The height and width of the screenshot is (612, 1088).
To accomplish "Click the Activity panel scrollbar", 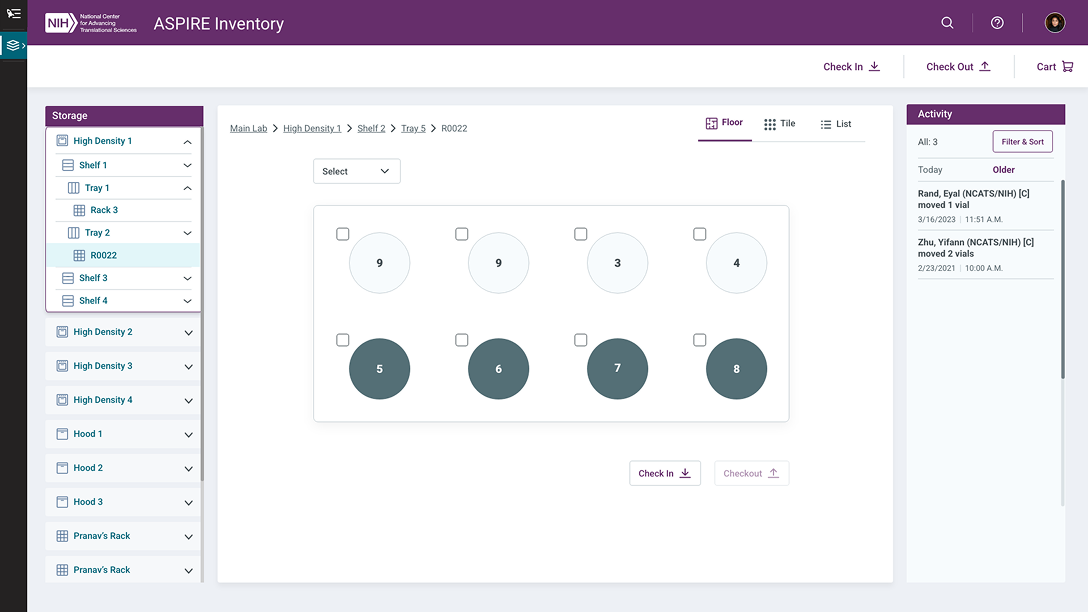I will (1063, 280).
